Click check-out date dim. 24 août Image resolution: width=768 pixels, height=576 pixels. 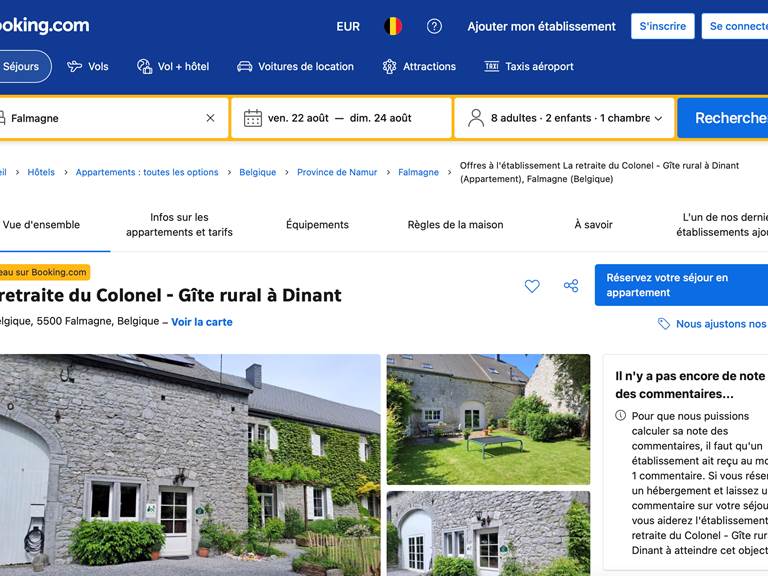tap(381, 118)
